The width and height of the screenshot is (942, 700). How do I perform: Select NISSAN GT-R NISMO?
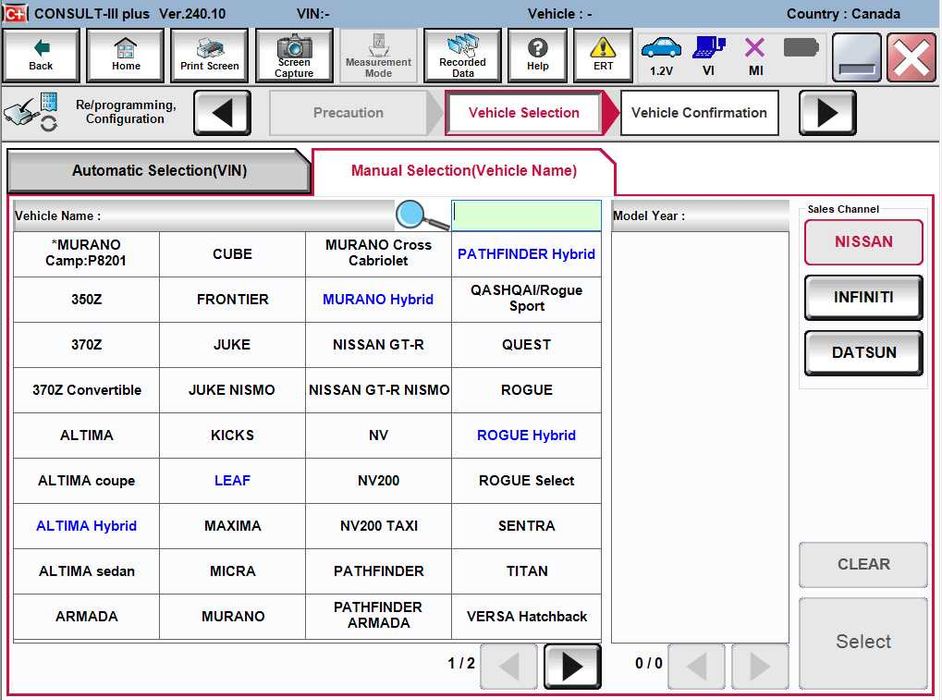(x=378, y=390)
